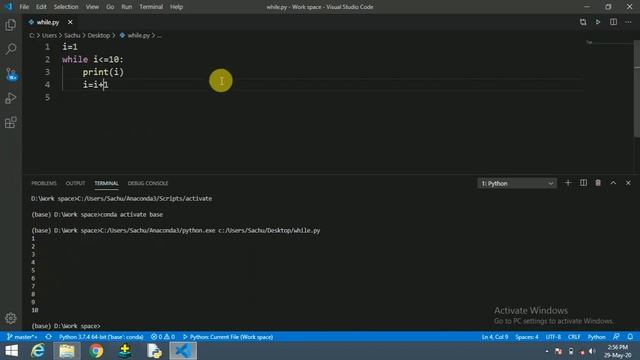640x360 pixels.
Task: Click the volume icon in system tray
Action: (x=592, y=351)
